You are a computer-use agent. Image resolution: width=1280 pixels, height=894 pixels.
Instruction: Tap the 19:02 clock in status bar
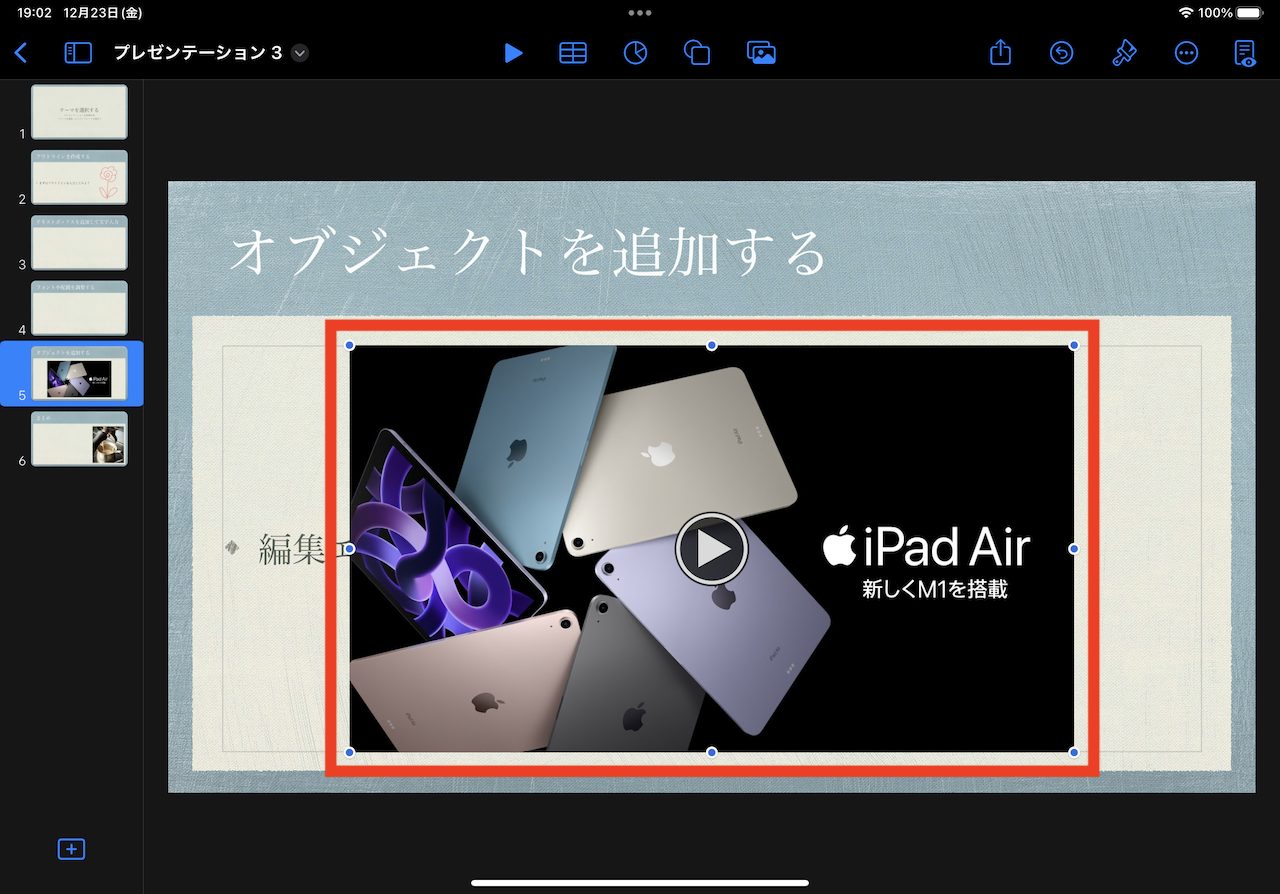click(34, 13)
